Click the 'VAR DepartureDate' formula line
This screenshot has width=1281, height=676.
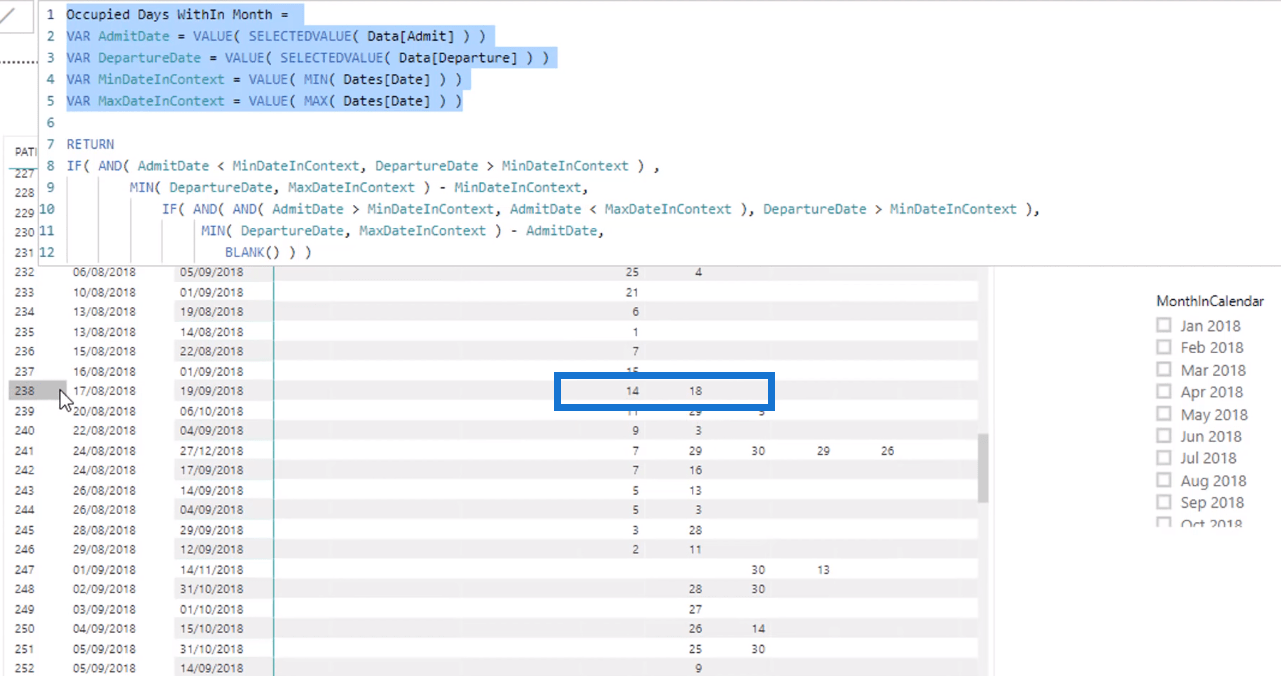coord(308,58)
